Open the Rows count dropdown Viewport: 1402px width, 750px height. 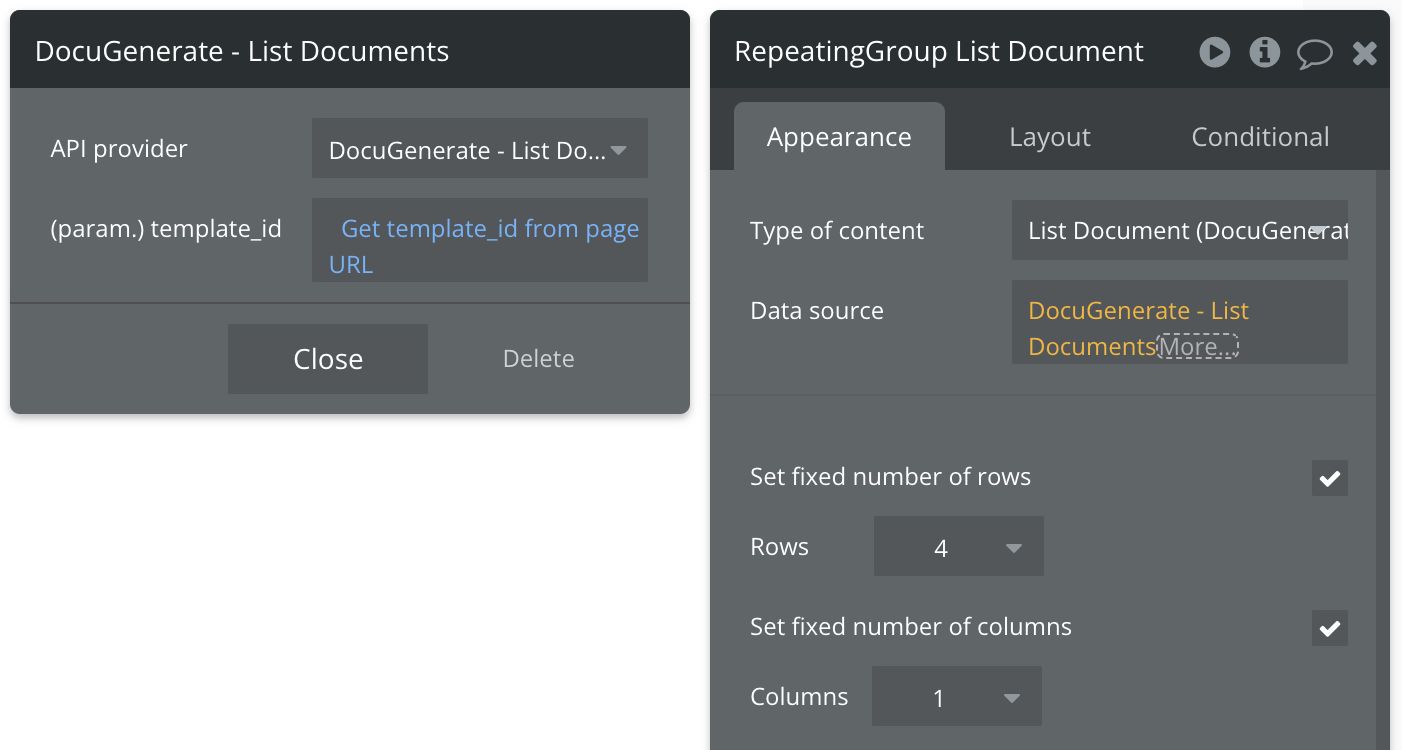[x=959, y=546]
